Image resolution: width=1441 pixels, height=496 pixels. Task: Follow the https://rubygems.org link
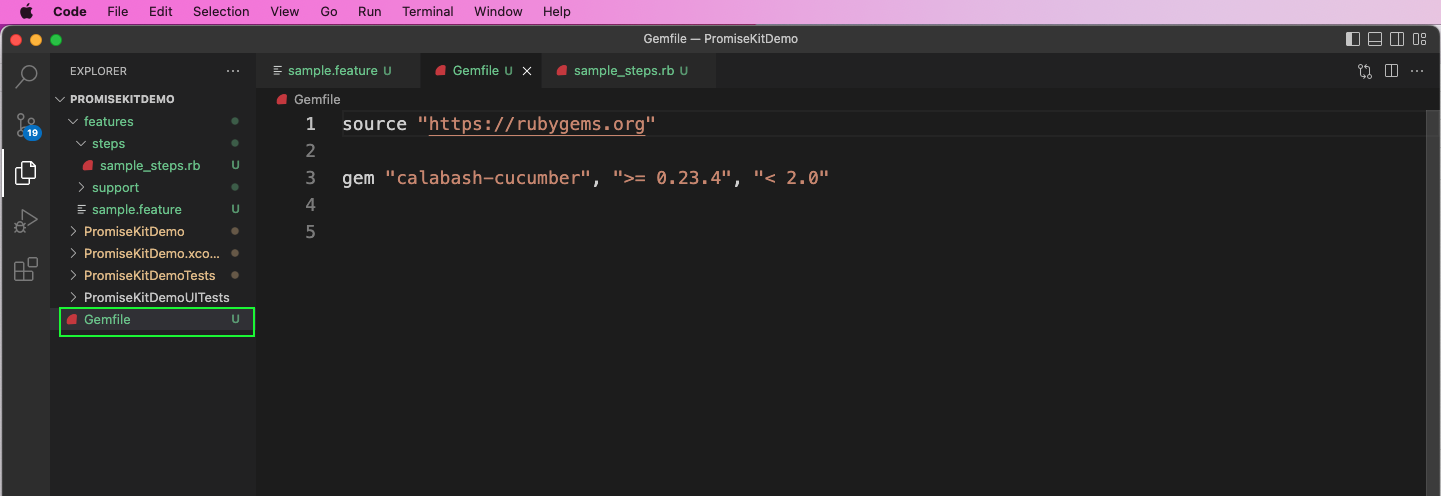pos(536,124)
